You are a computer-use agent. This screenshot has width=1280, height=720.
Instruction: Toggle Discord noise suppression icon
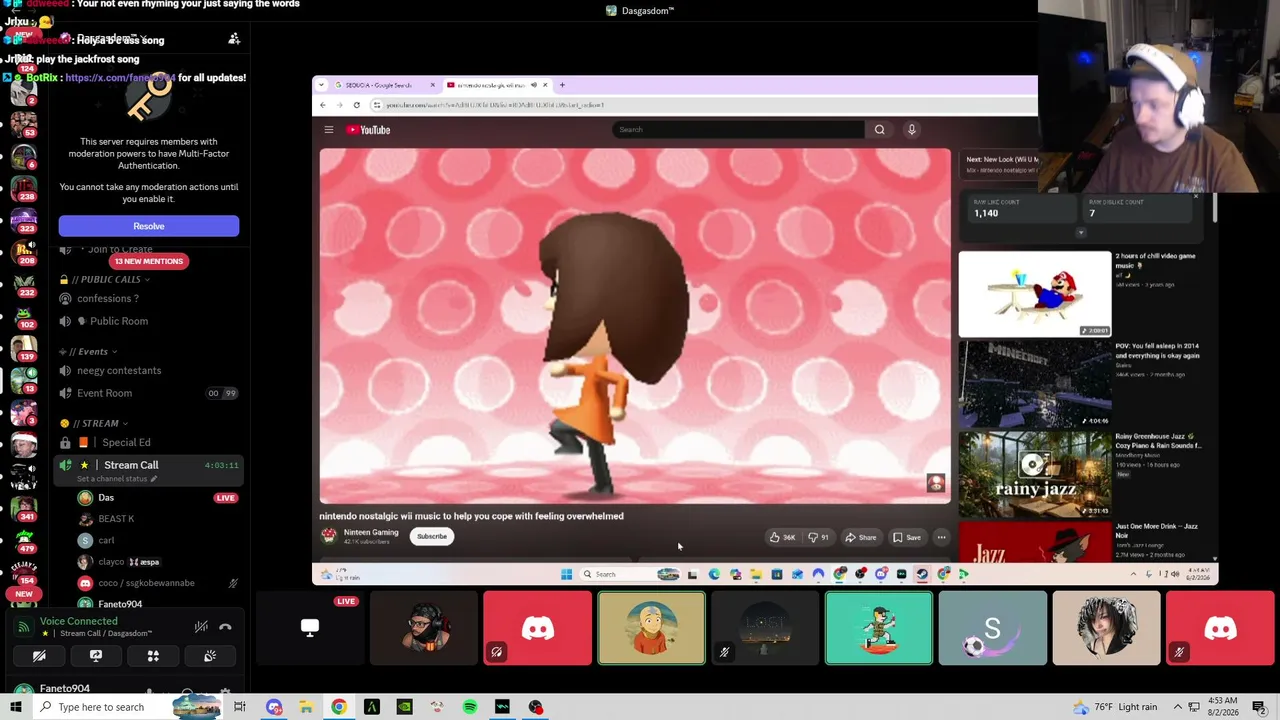pyautogui.click(x=201, y=627)
